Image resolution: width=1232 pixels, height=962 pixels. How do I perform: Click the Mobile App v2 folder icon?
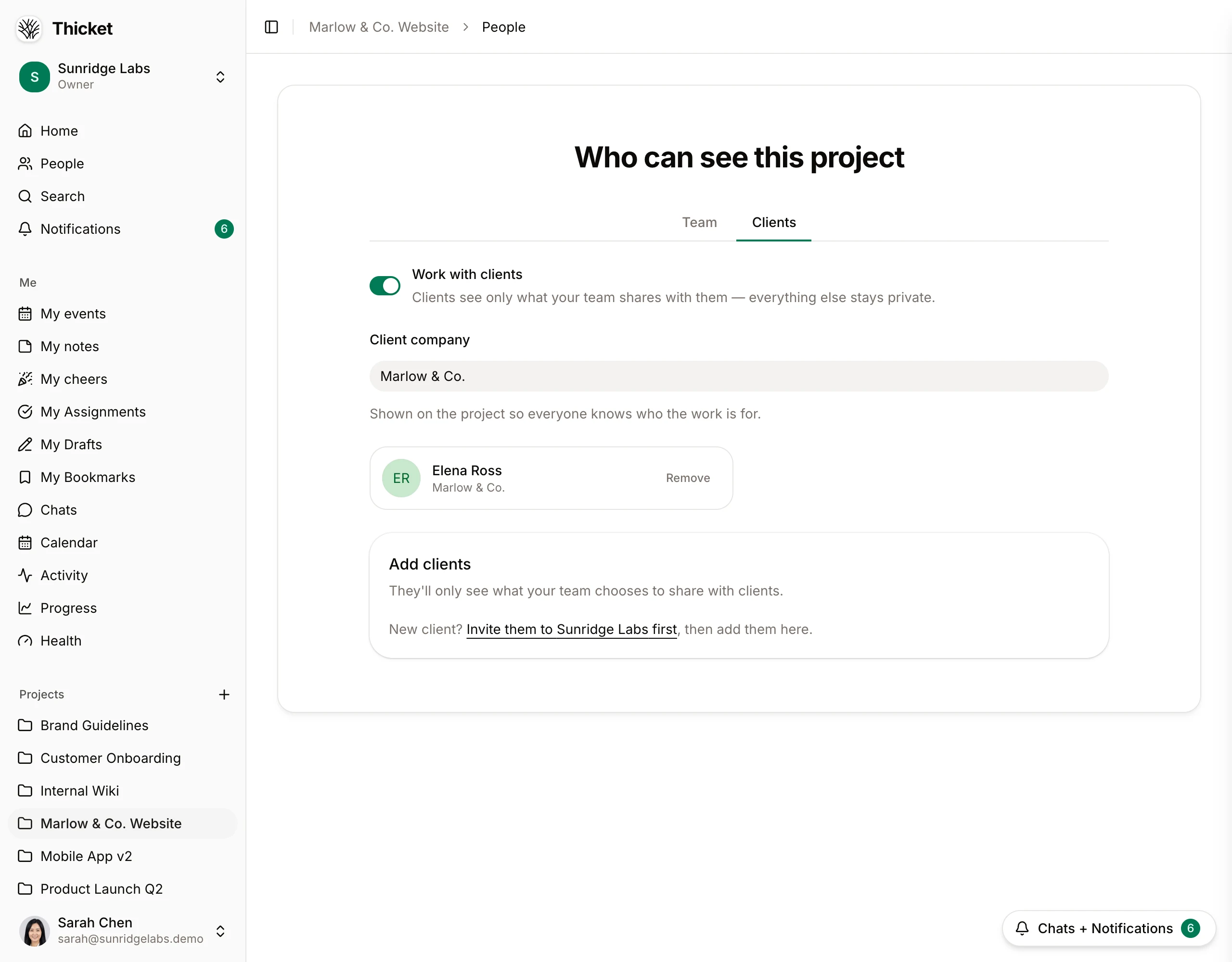[25, 856]
